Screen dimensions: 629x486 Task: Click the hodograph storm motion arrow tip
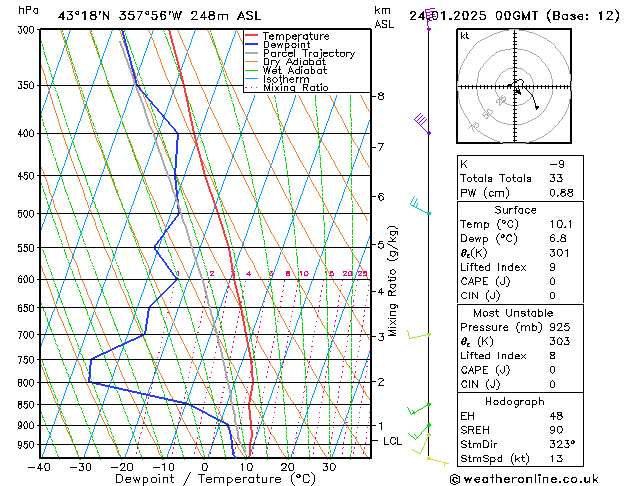pos(537,107)
